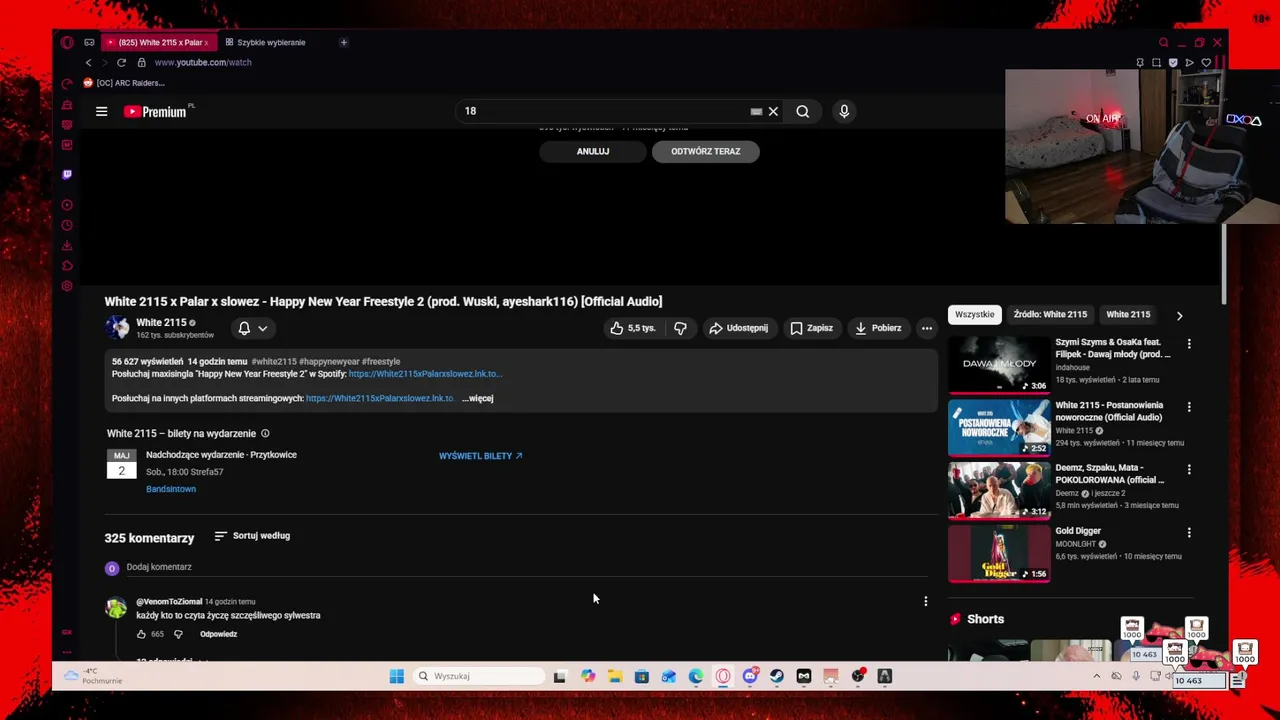Image resolution: width=1280 pixels, height=720 pixels.
Task: Open notification bell dropdown for White 2115
Action: click(252, 328)
